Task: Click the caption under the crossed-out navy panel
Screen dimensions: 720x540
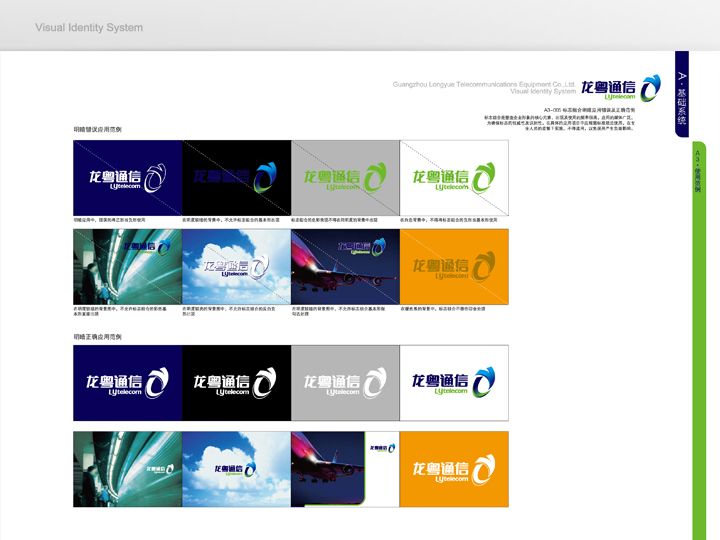Action: [x=109, y=220]
